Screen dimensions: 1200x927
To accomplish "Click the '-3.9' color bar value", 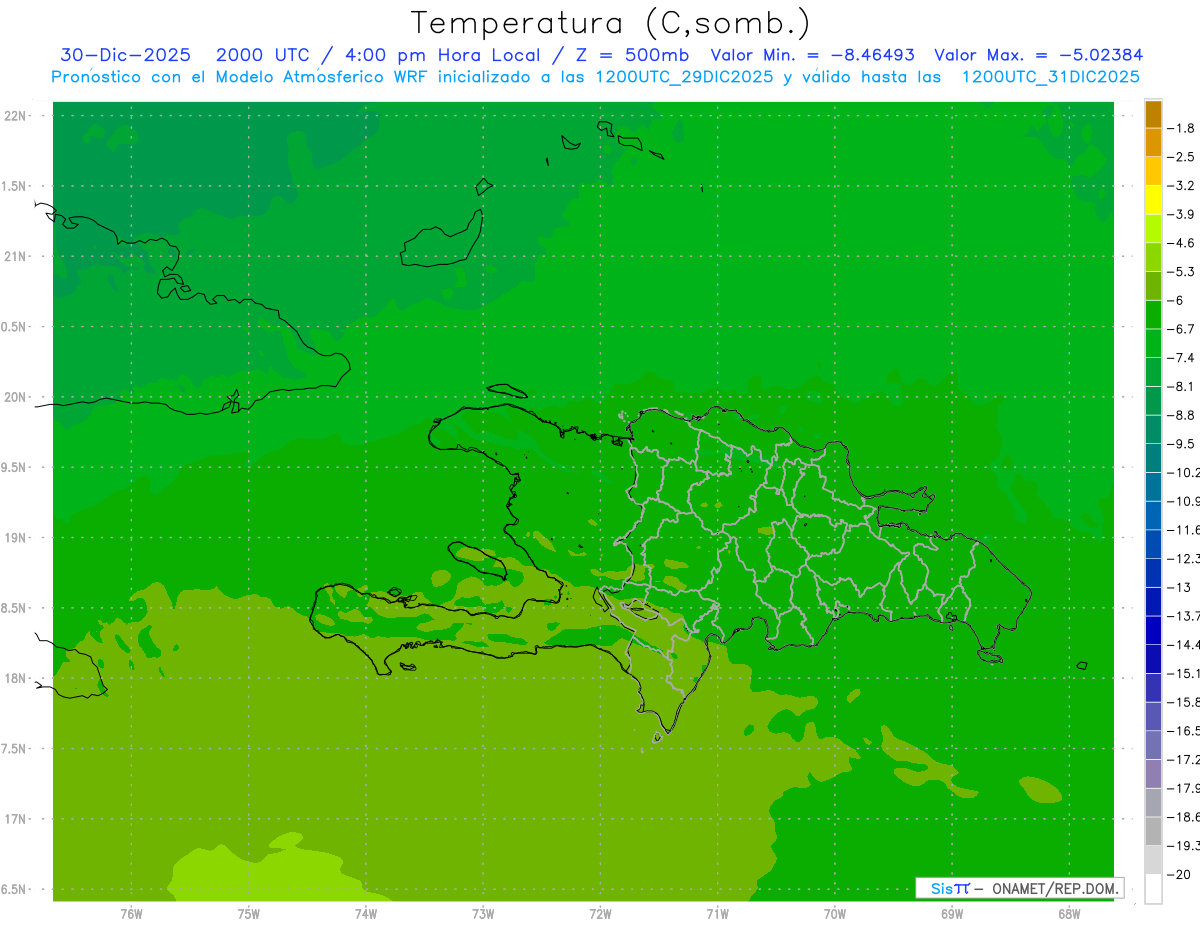I will coord(1181,214).
